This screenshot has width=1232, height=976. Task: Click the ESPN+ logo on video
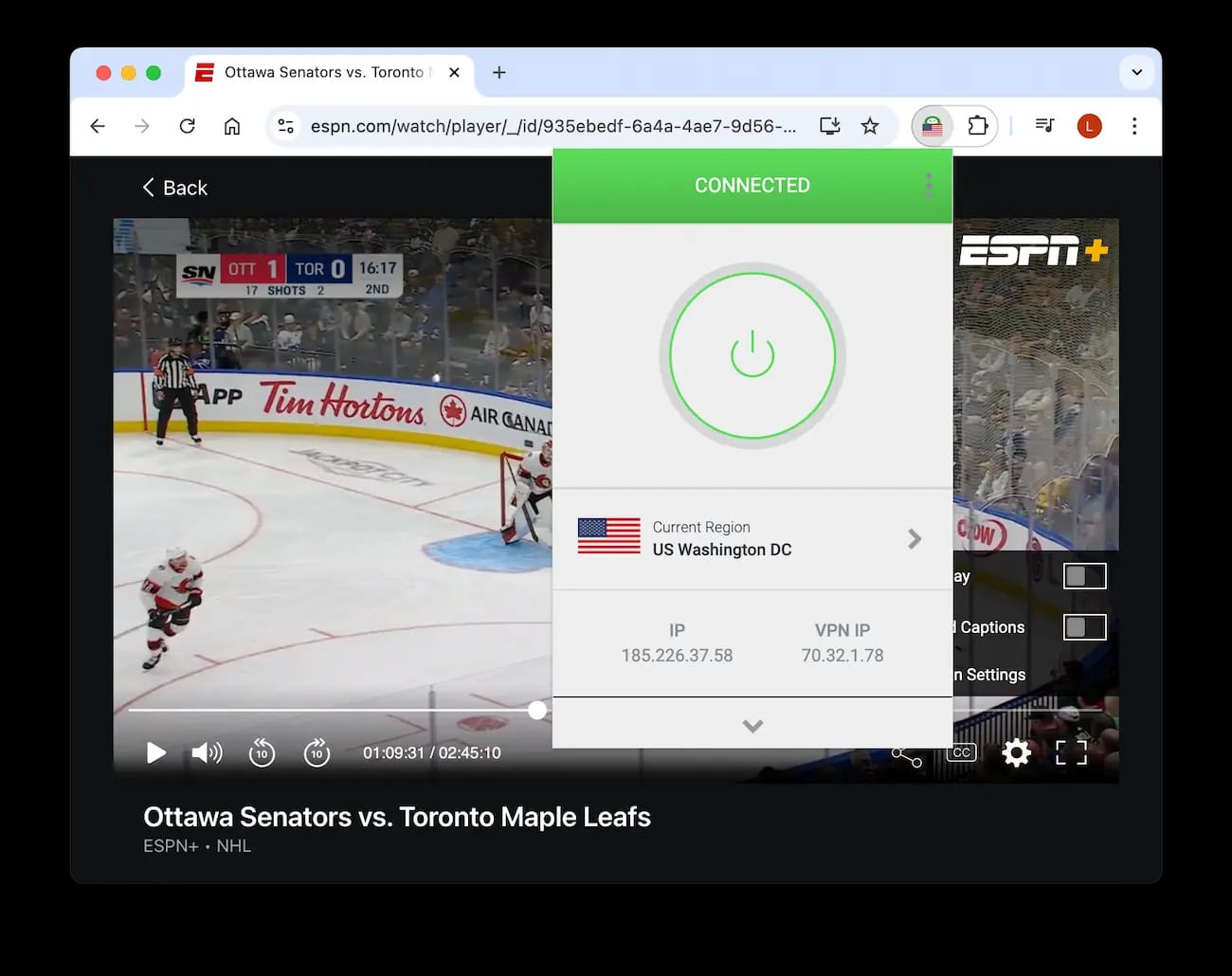click(x=1033, y=251)
